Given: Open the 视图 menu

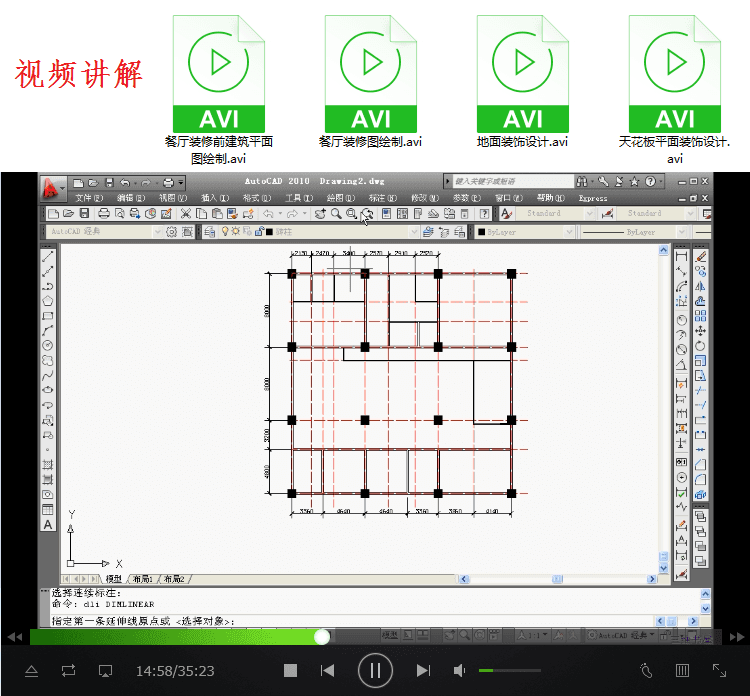Looking at the screenshot, I should 173,198.
